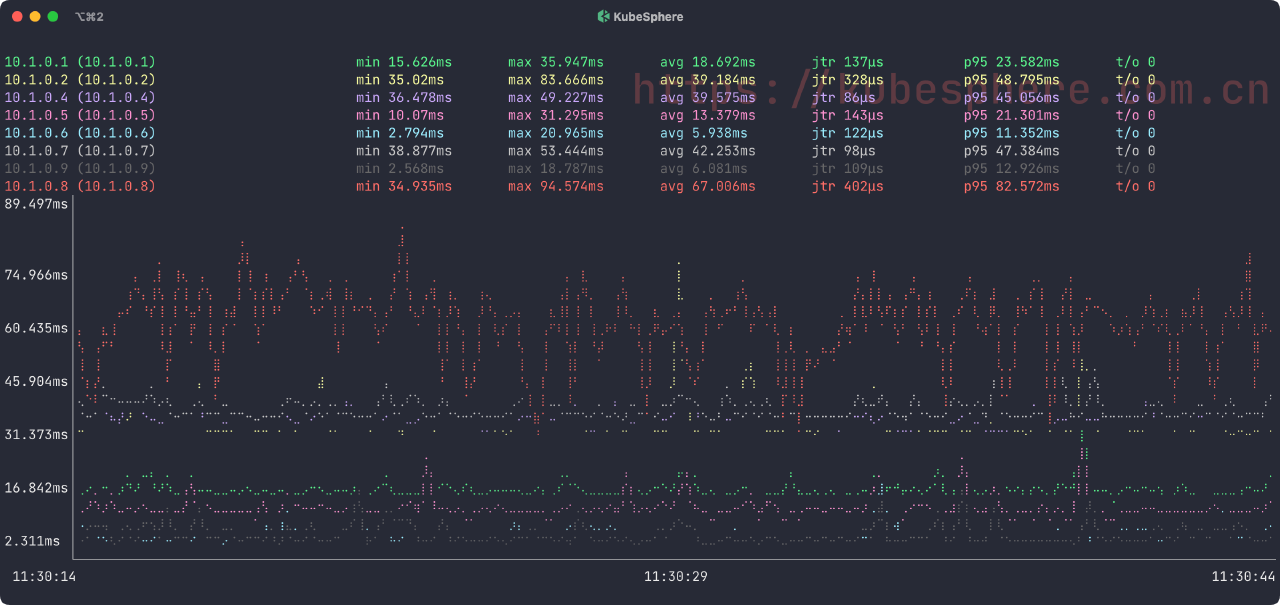Click the 11:30:29 middle time marker
Viewport: 1280px width, 605px height.
[x=676, y=577]
